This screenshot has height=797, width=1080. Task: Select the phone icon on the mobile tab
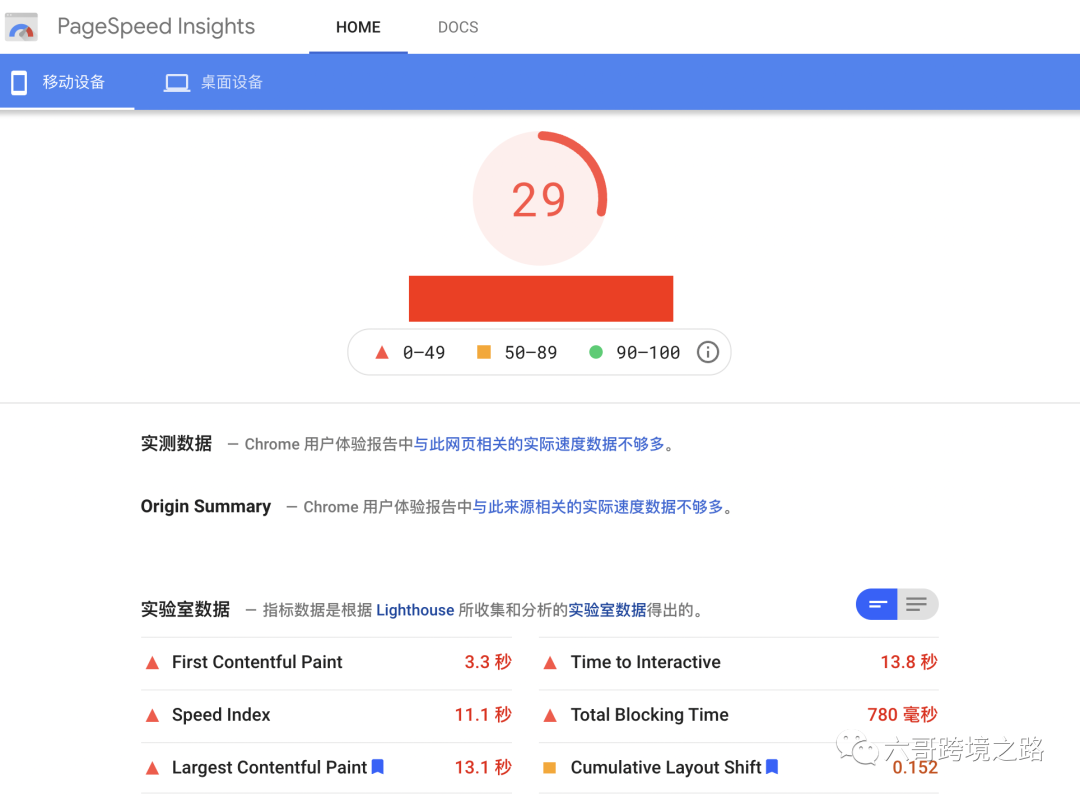(x=18, y=82)
